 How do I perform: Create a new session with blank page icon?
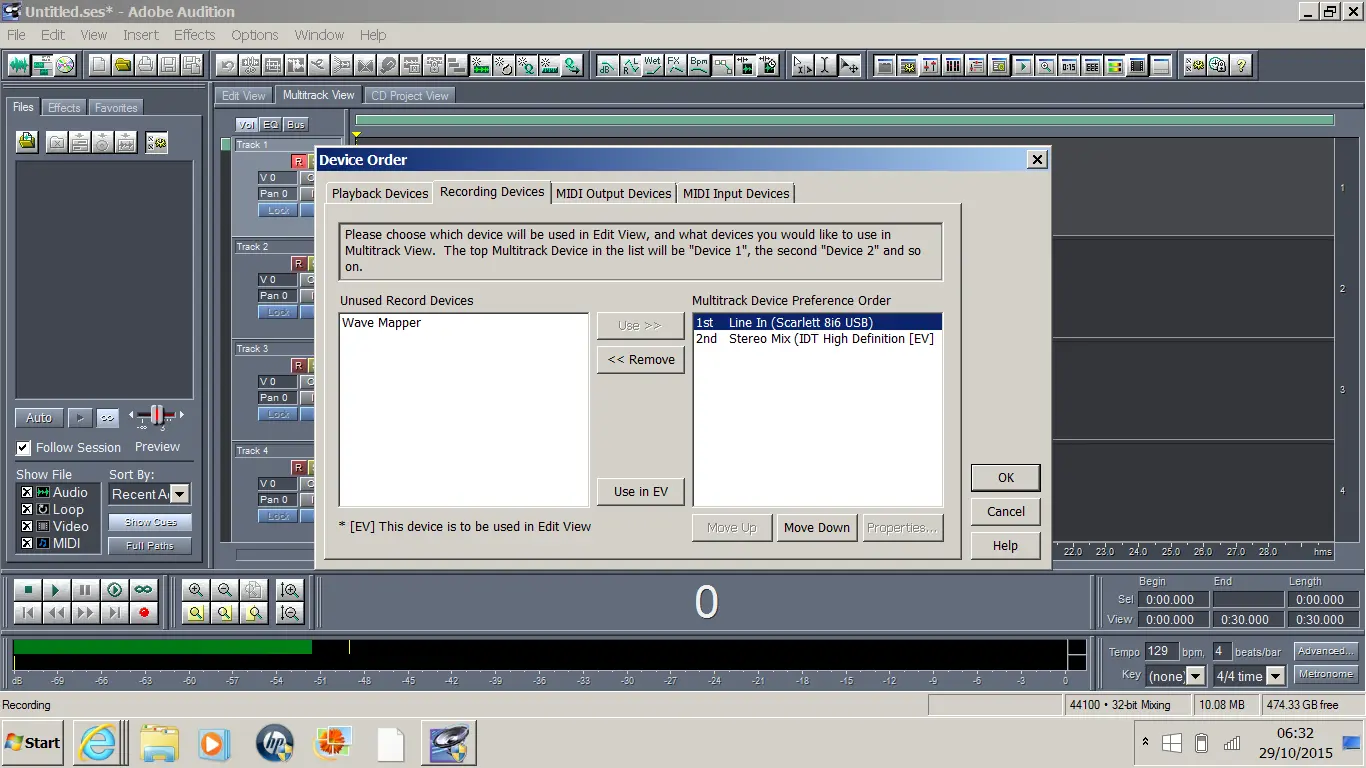click(x=99, y=66)
